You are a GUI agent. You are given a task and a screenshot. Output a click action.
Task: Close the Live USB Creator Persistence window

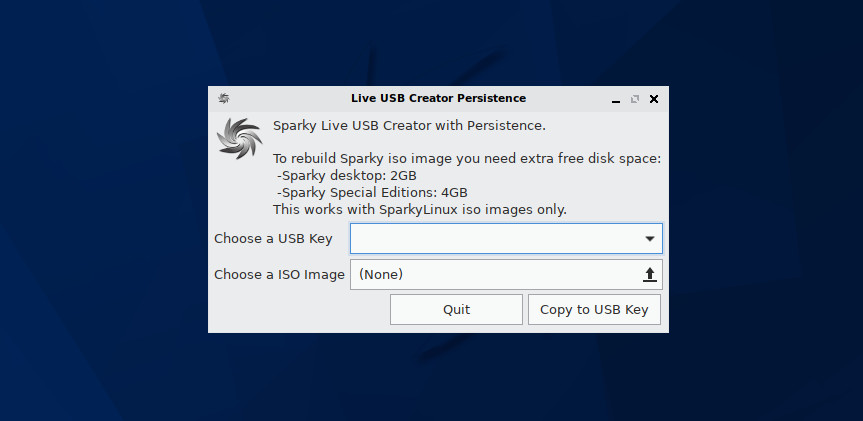coord(654,99)
